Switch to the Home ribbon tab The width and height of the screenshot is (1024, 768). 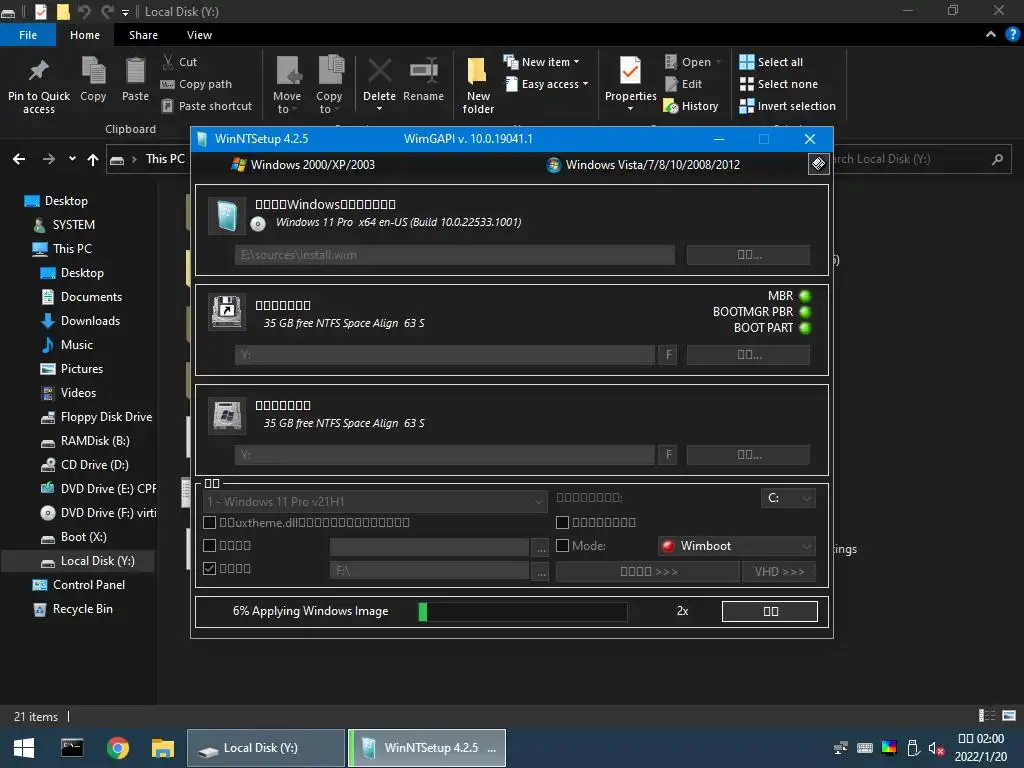tap(85, 35)
